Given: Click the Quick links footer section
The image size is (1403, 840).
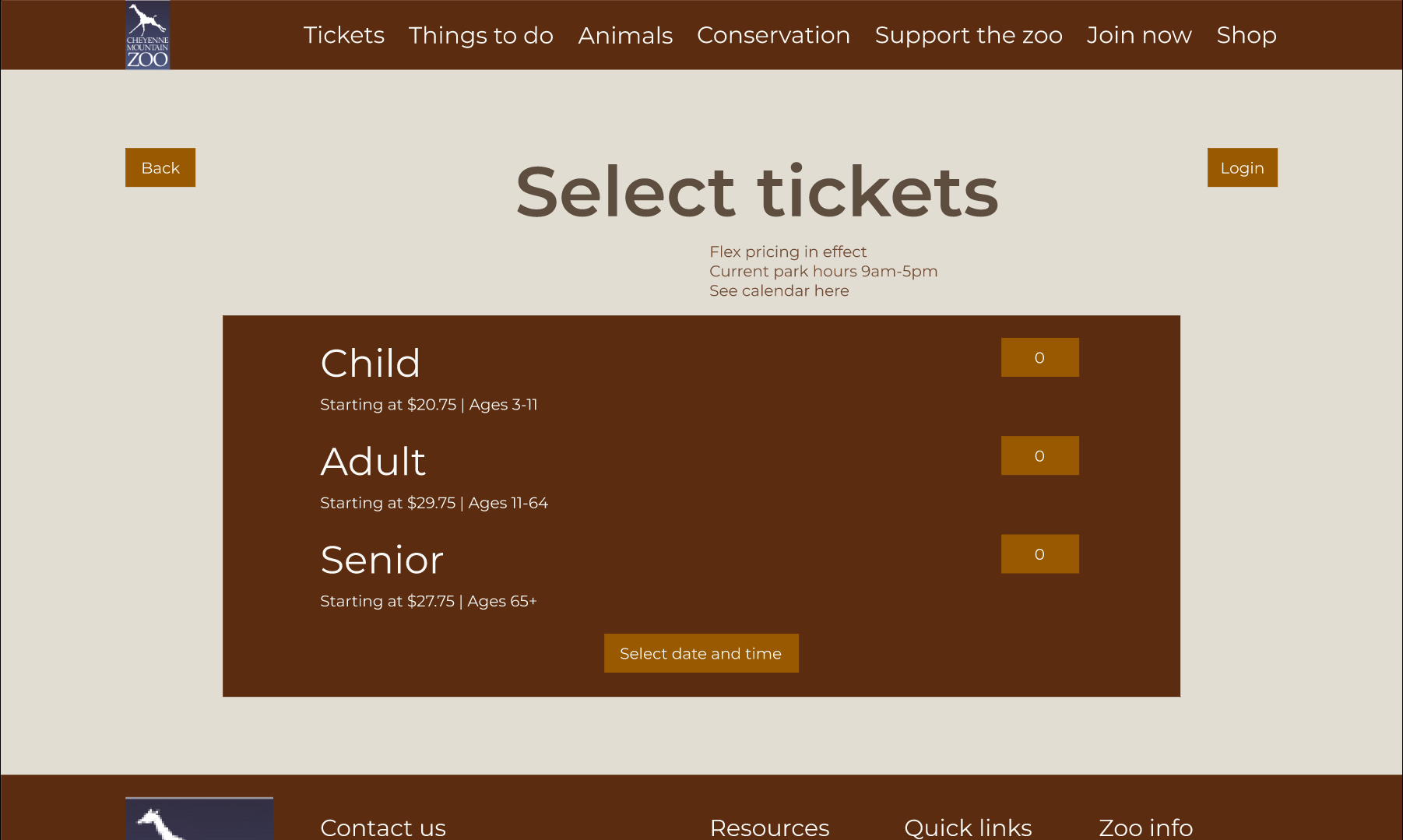Looking at the screenshot, I should click(x=968, y=828).
